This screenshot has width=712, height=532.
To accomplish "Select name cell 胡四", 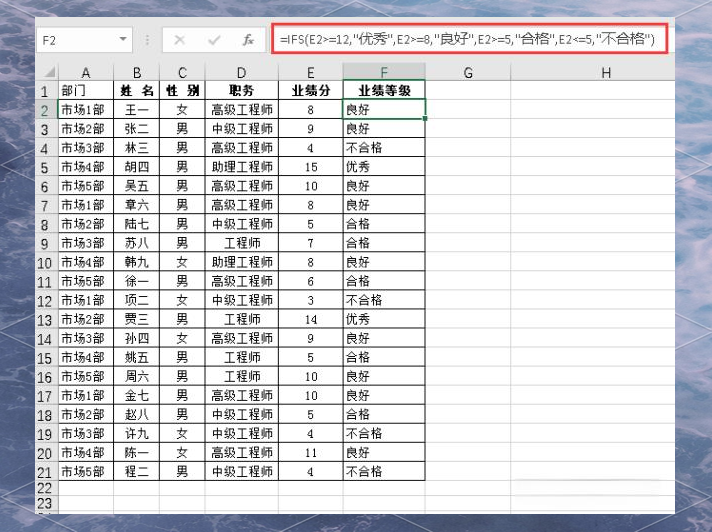I will pyautogui.click(x=137, y=167).
